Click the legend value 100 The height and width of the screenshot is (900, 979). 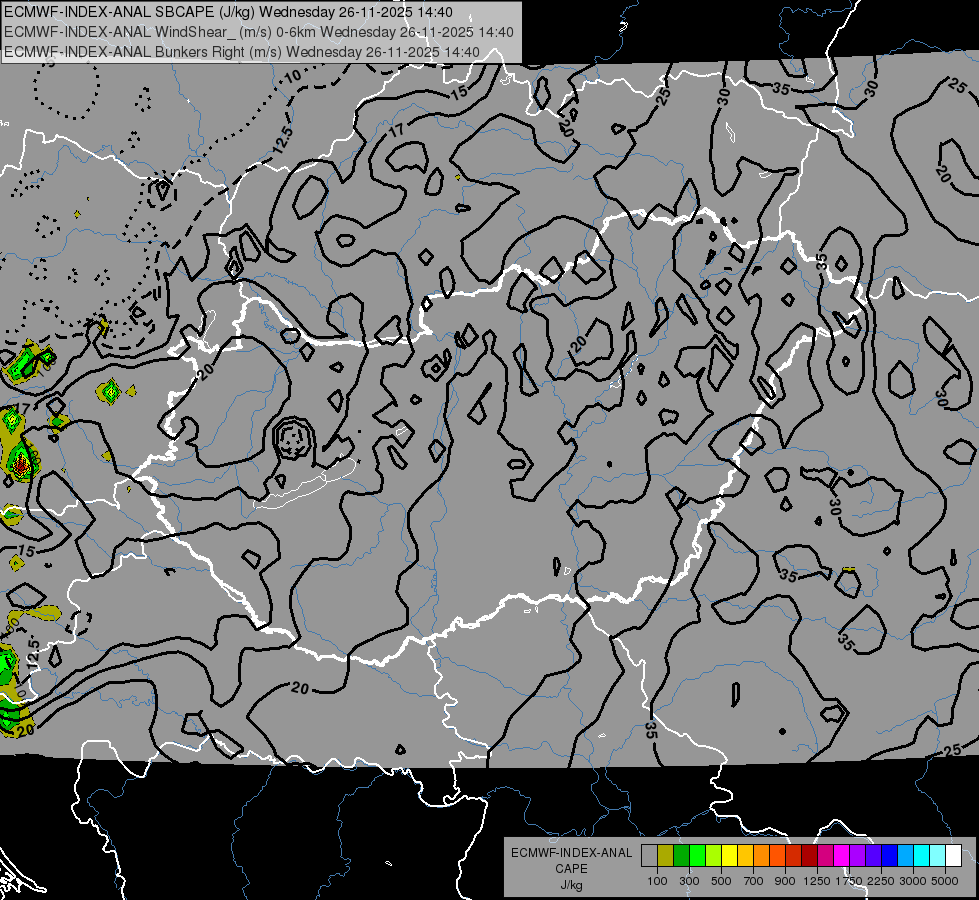pyautogui.click(x=657, y=881)
